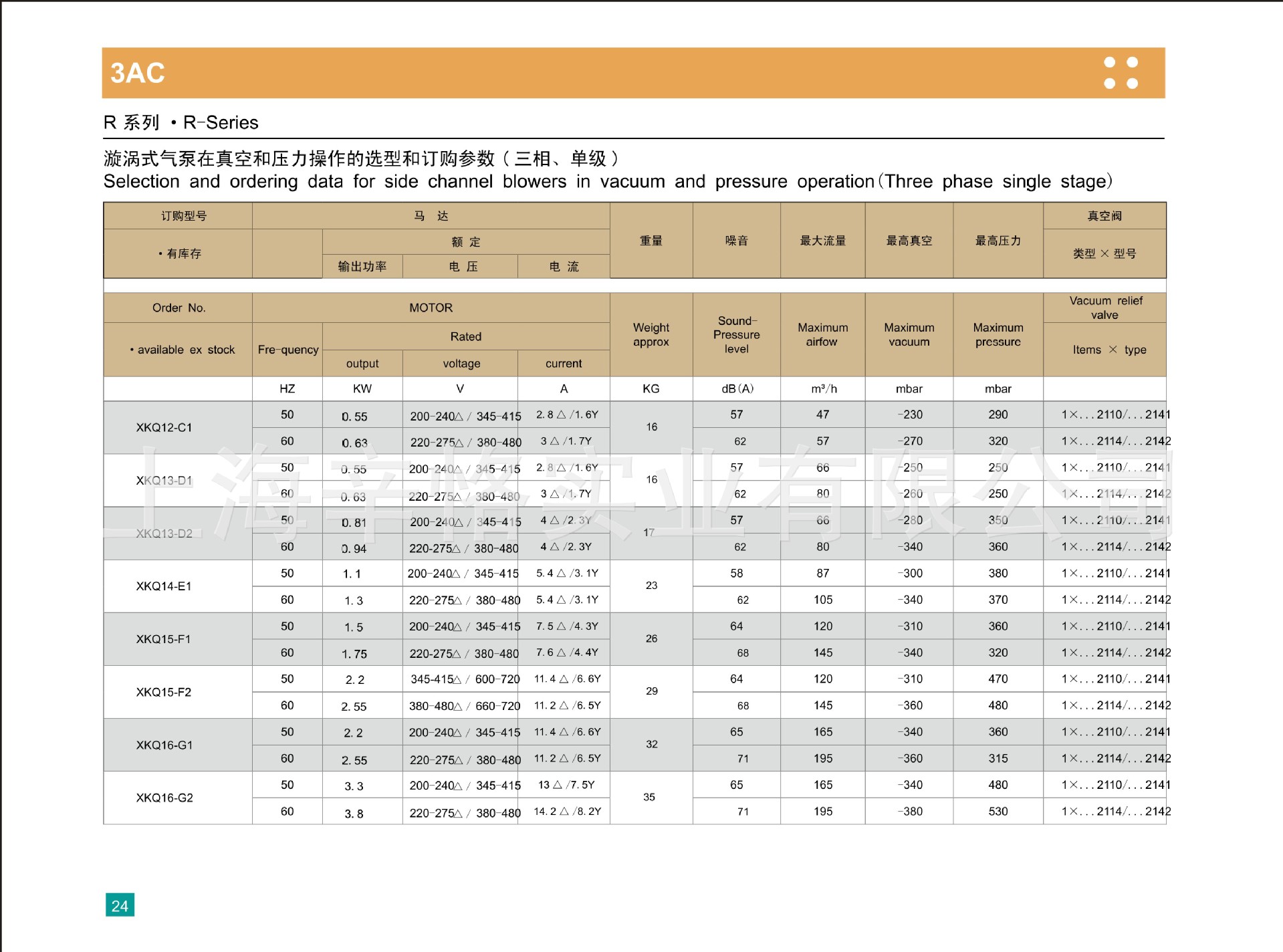Click the 'Fre-quency' column header

pyautogui.click(x=288, y=350)
